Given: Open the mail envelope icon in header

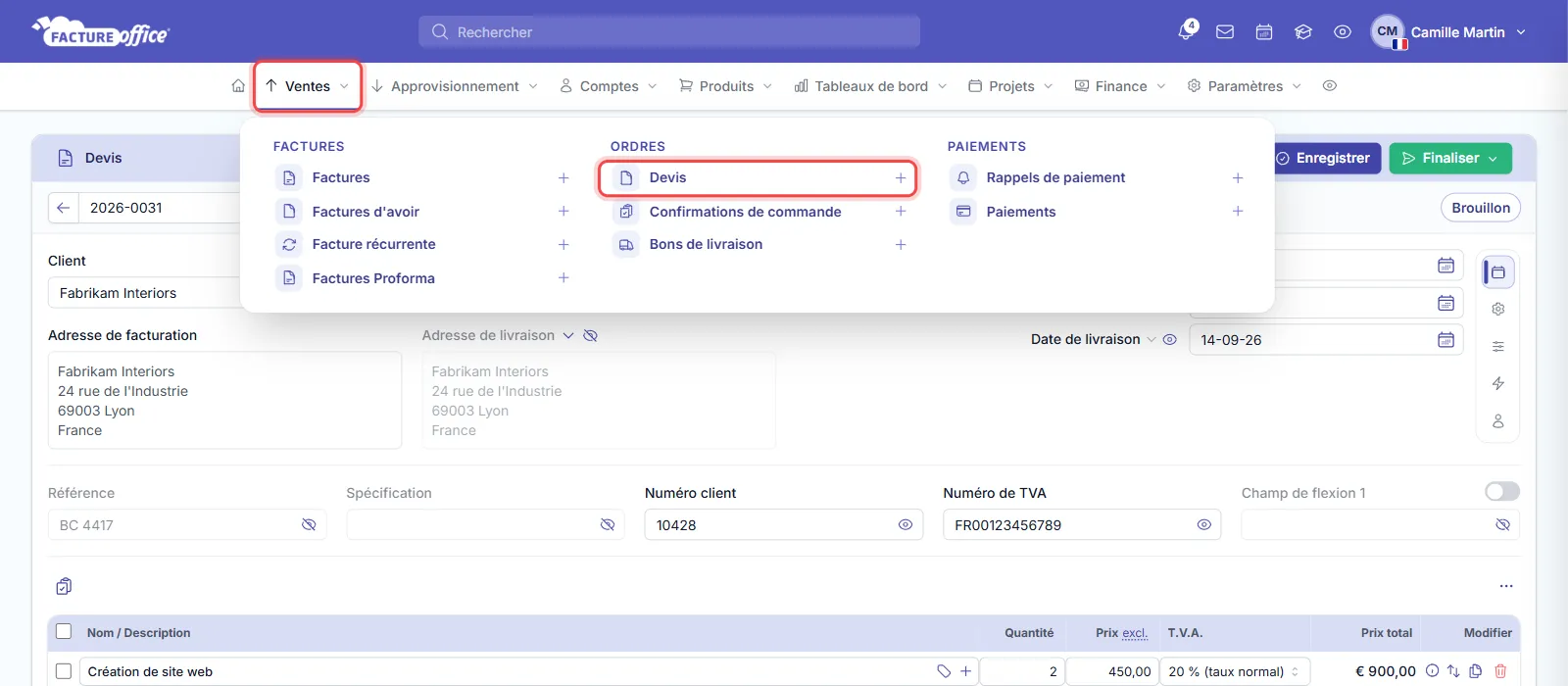Looking at the screenshot, I should (1225, 32).
